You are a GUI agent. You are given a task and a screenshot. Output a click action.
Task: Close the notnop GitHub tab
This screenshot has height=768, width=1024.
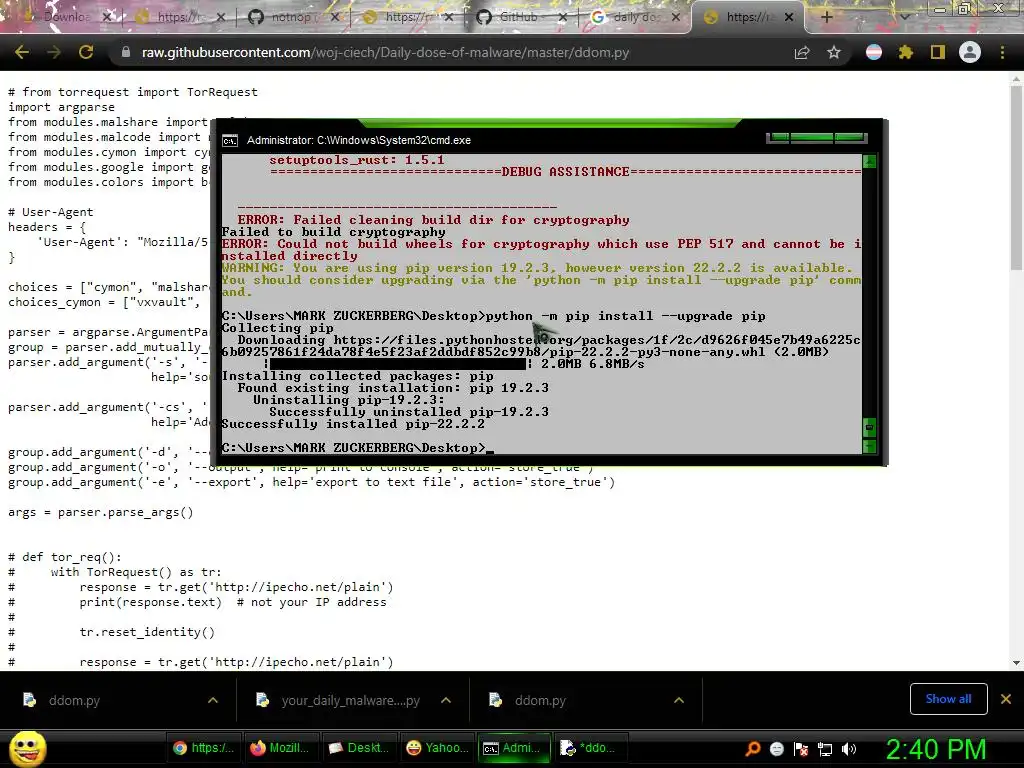tap(334, 17)
